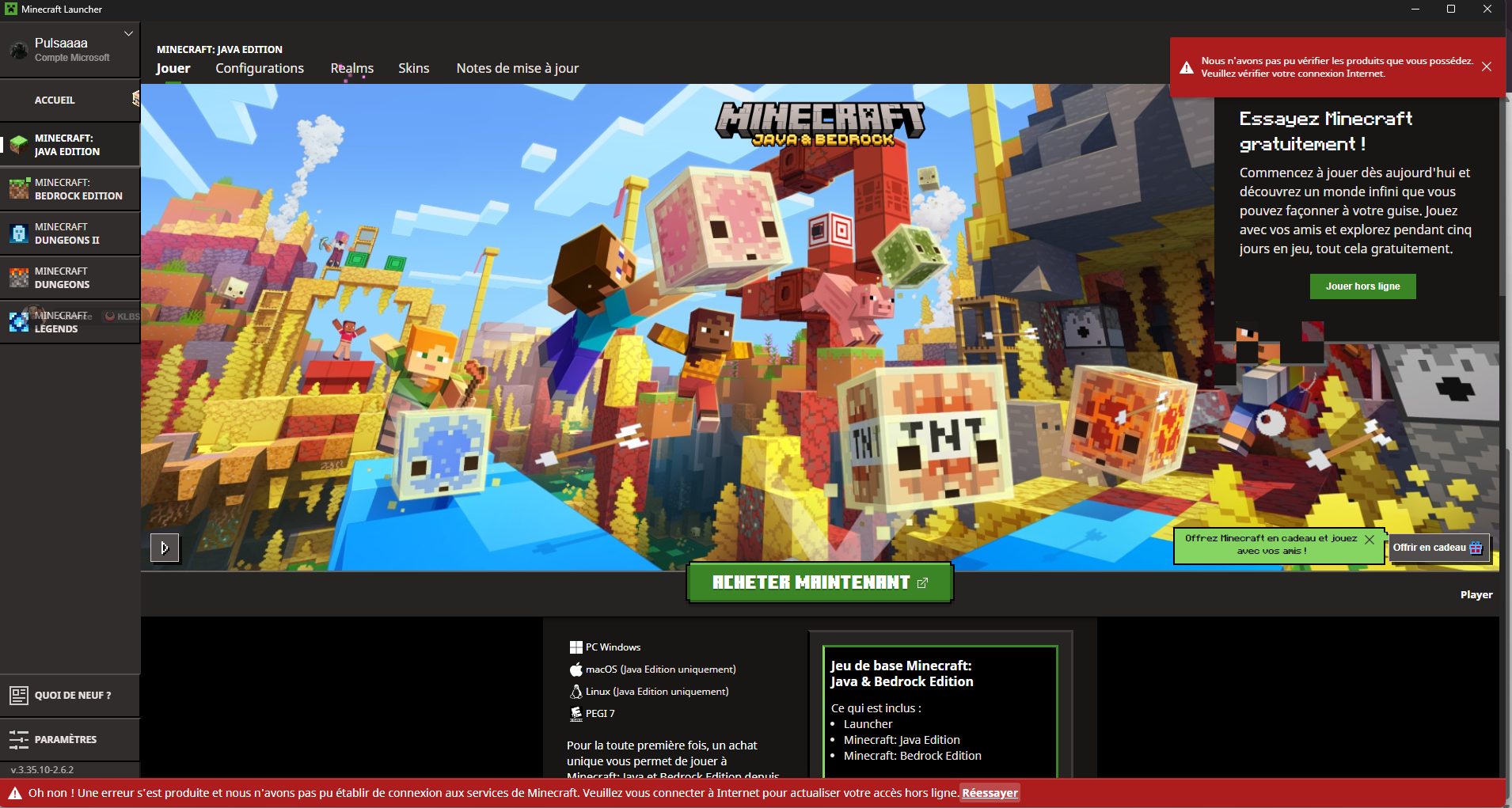Screen dimensions: 1512x808
Task: Switch to the Jouer tab
Action: click(173, 68)
